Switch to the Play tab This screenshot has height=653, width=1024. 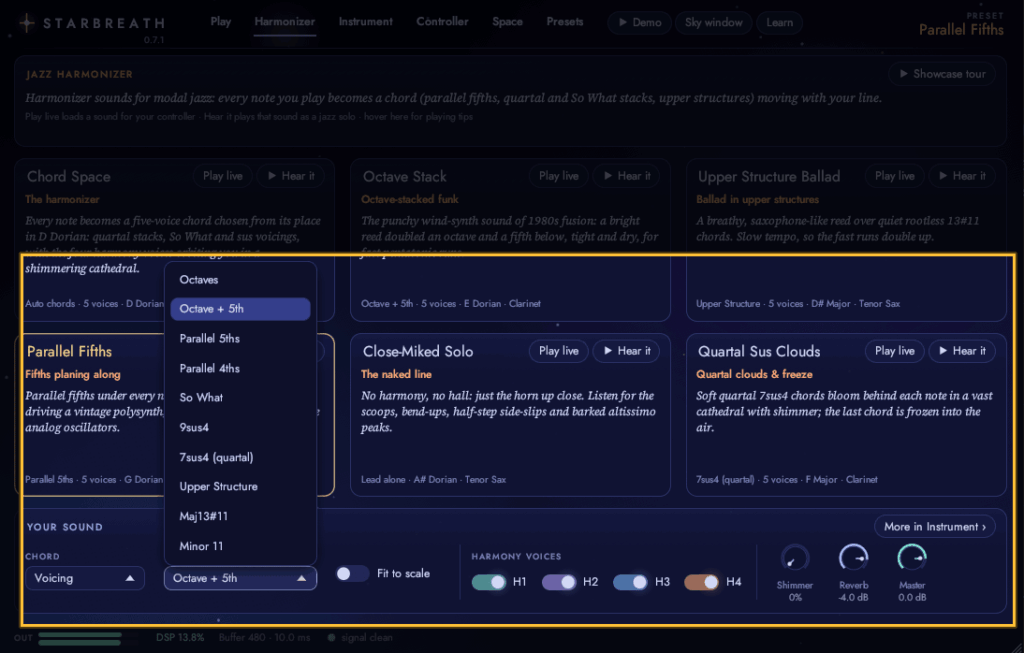click(x=221, y=22)
